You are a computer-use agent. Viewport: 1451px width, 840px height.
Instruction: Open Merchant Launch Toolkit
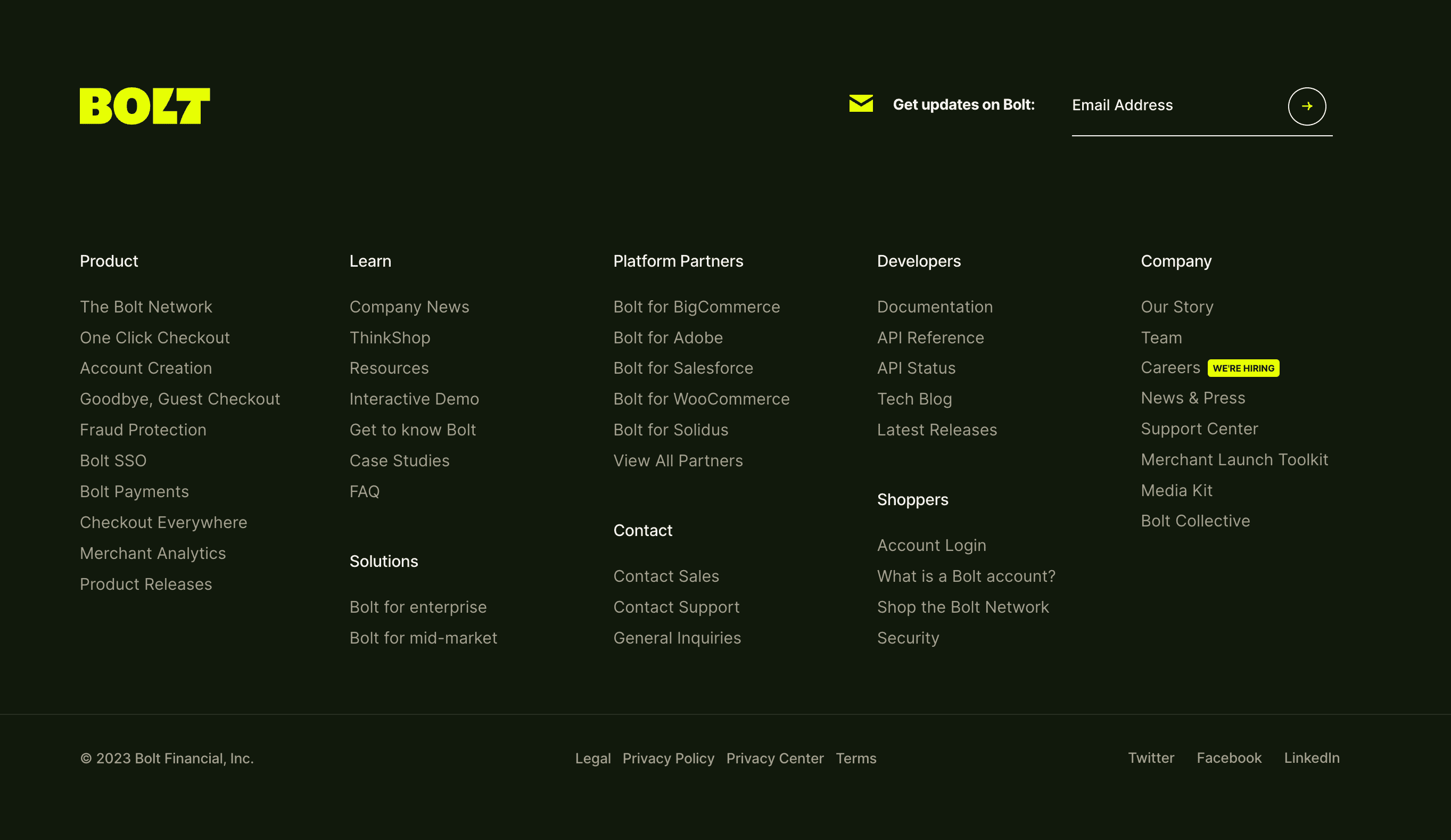coord(1234,460)
